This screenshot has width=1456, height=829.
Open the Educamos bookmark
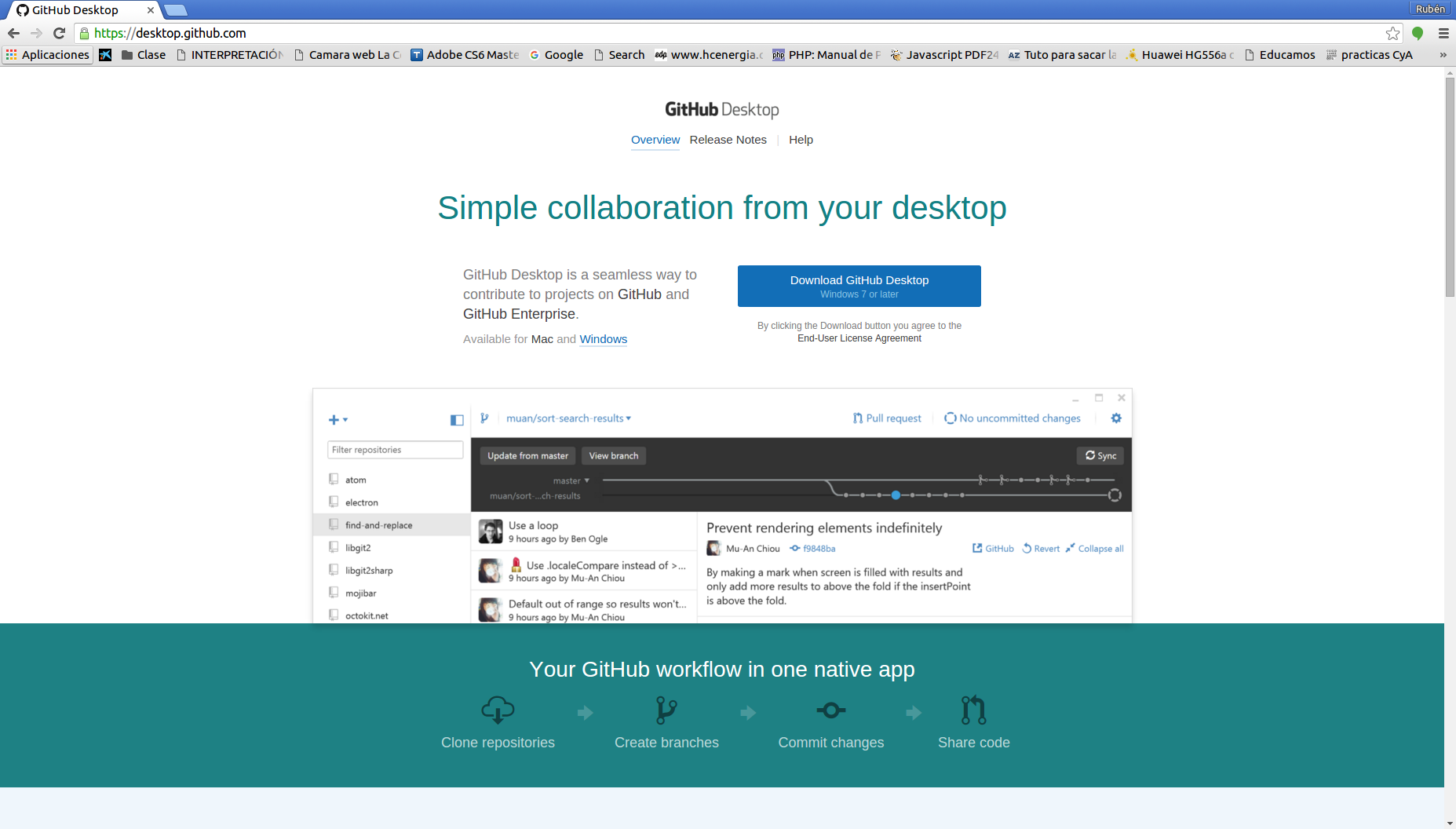1280,55
